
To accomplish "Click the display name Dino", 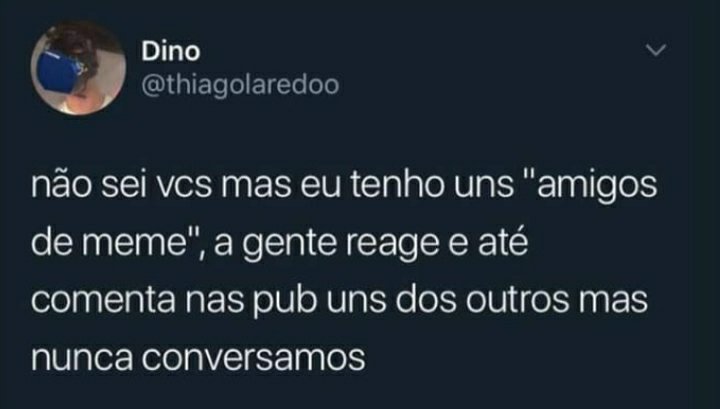I will click(x=171, y=51).
